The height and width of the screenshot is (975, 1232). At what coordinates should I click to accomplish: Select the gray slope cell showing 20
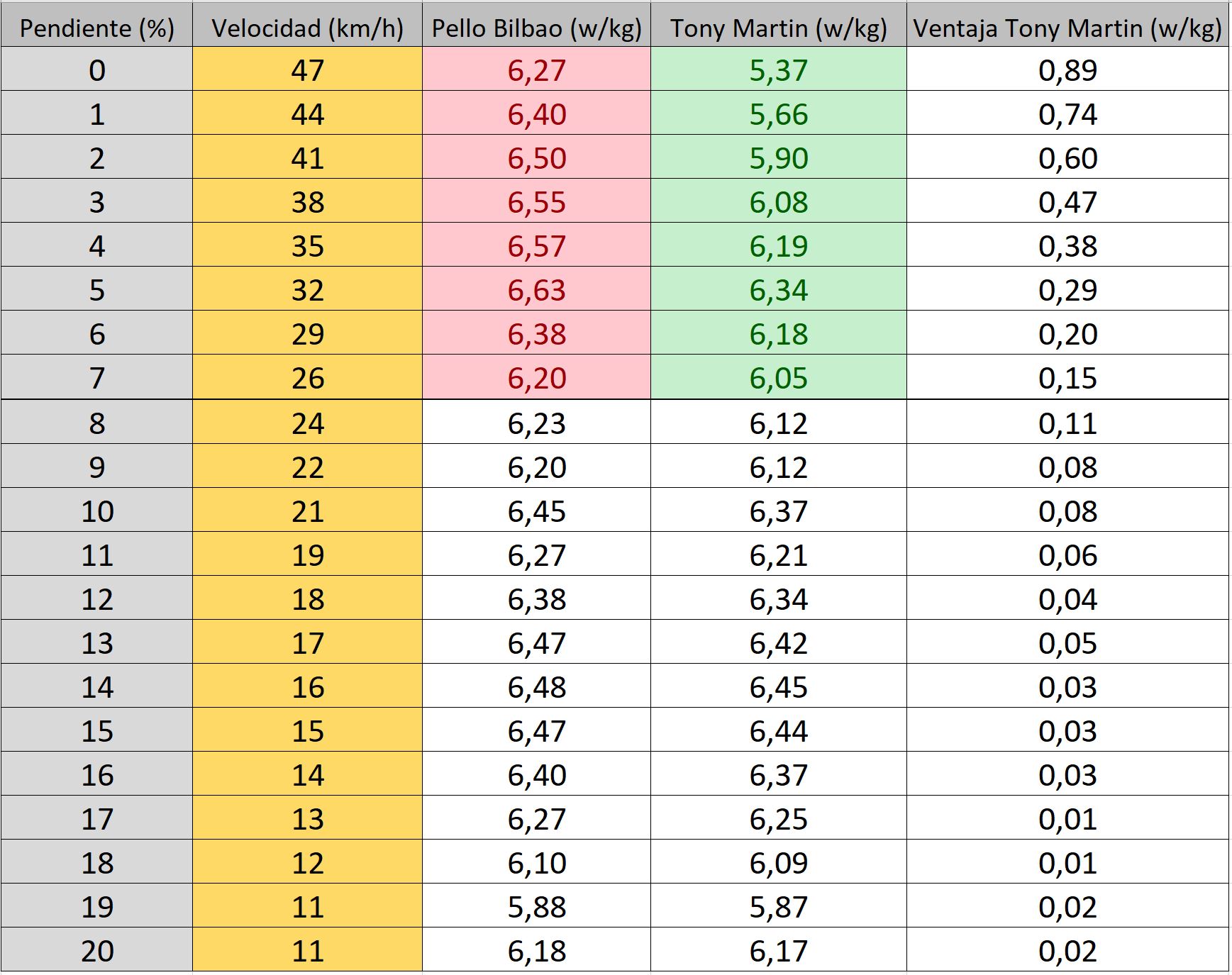(96, 951)
